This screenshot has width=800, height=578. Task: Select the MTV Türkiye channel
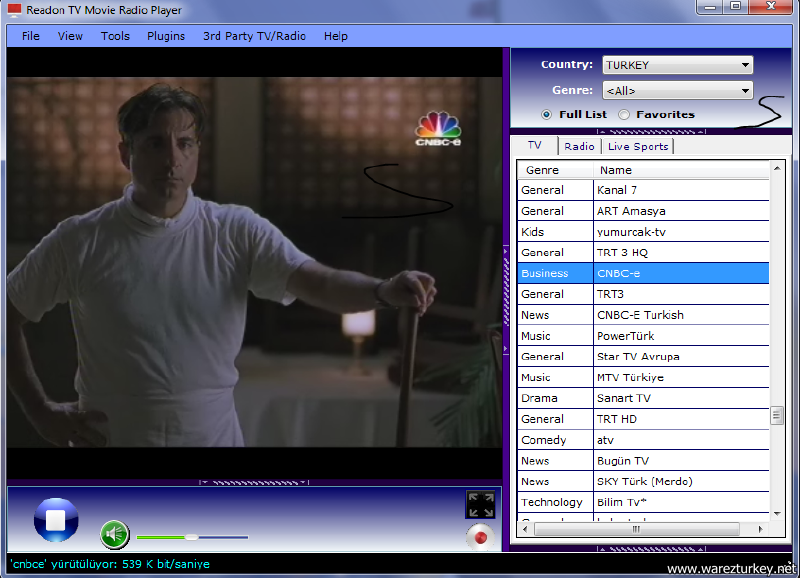[x=643, y=378]
